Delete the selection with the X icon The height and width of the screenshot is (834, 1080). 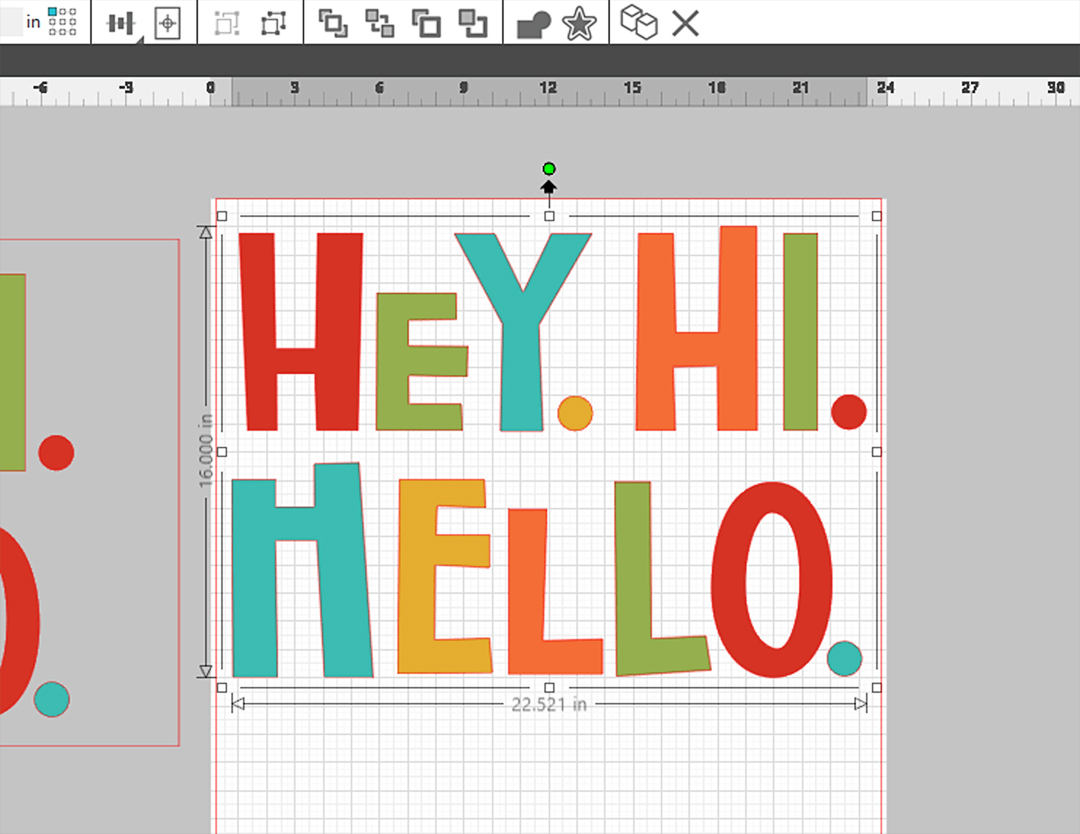tap(685, 23)
